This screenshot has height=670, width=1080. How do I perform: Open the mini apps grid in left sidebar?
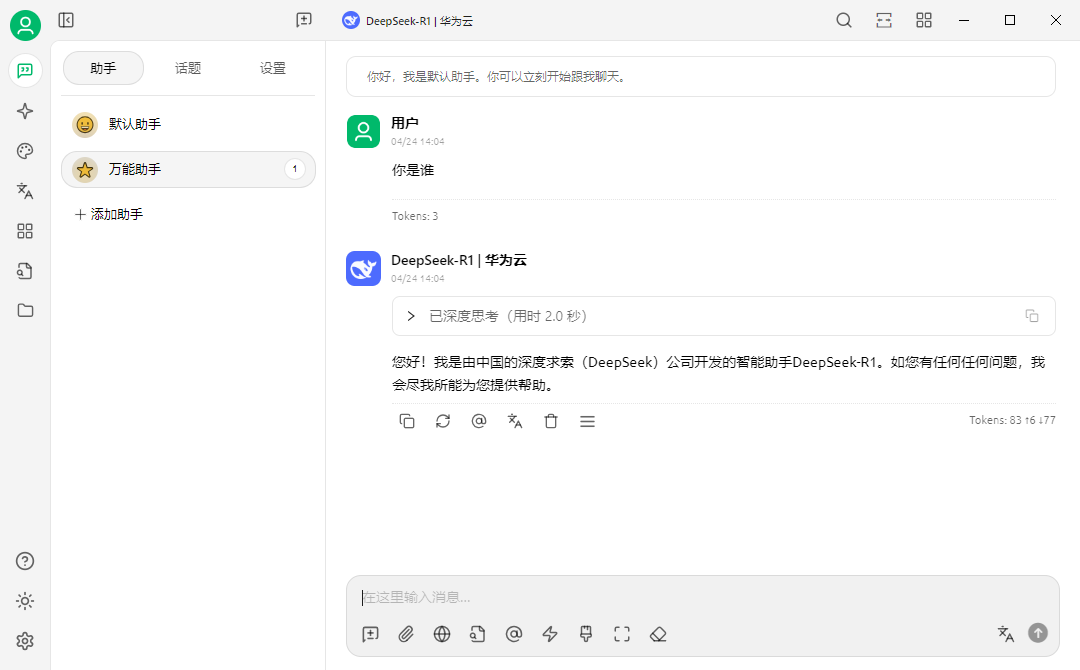coord(25,231)
